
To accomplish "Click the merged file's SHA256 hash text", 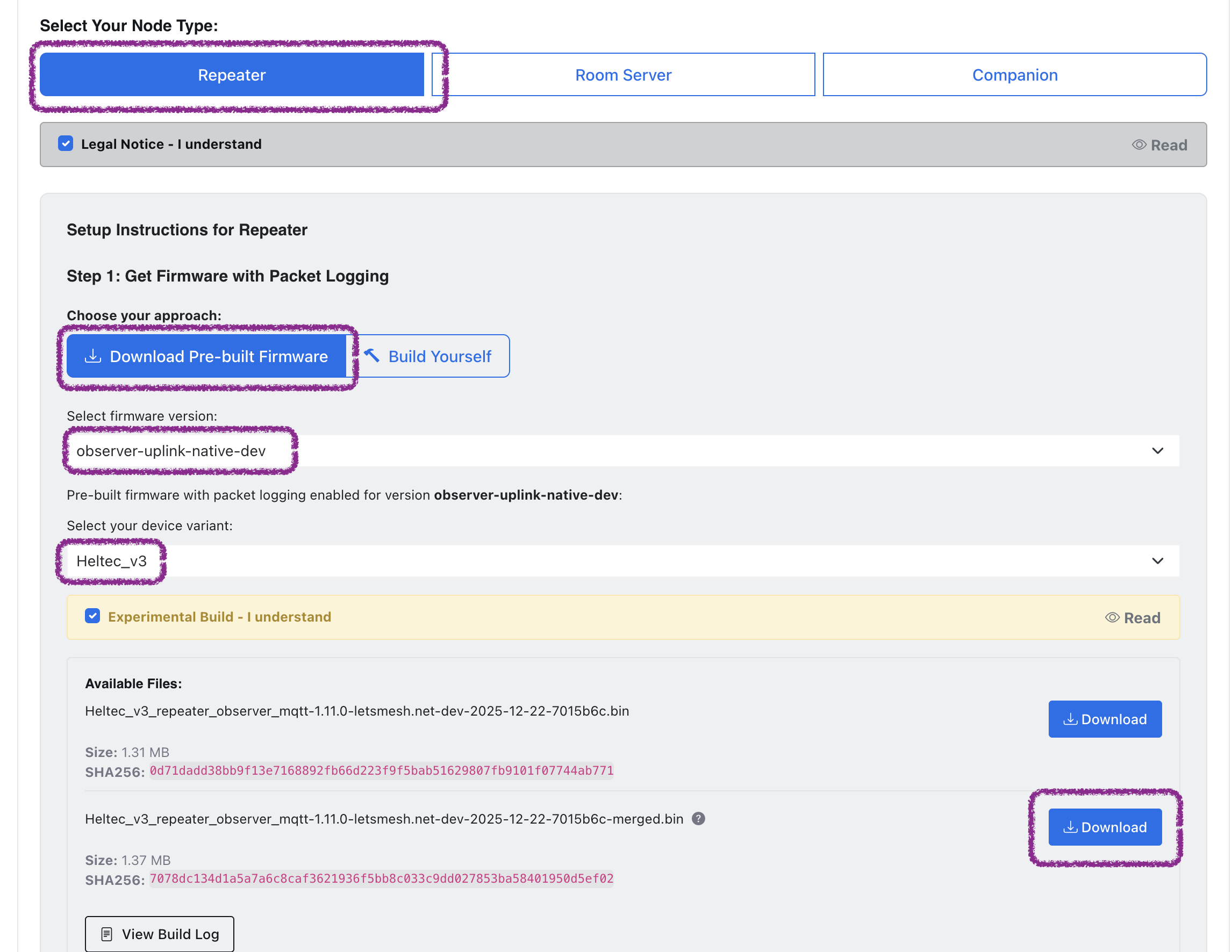I will pos(381,878).
